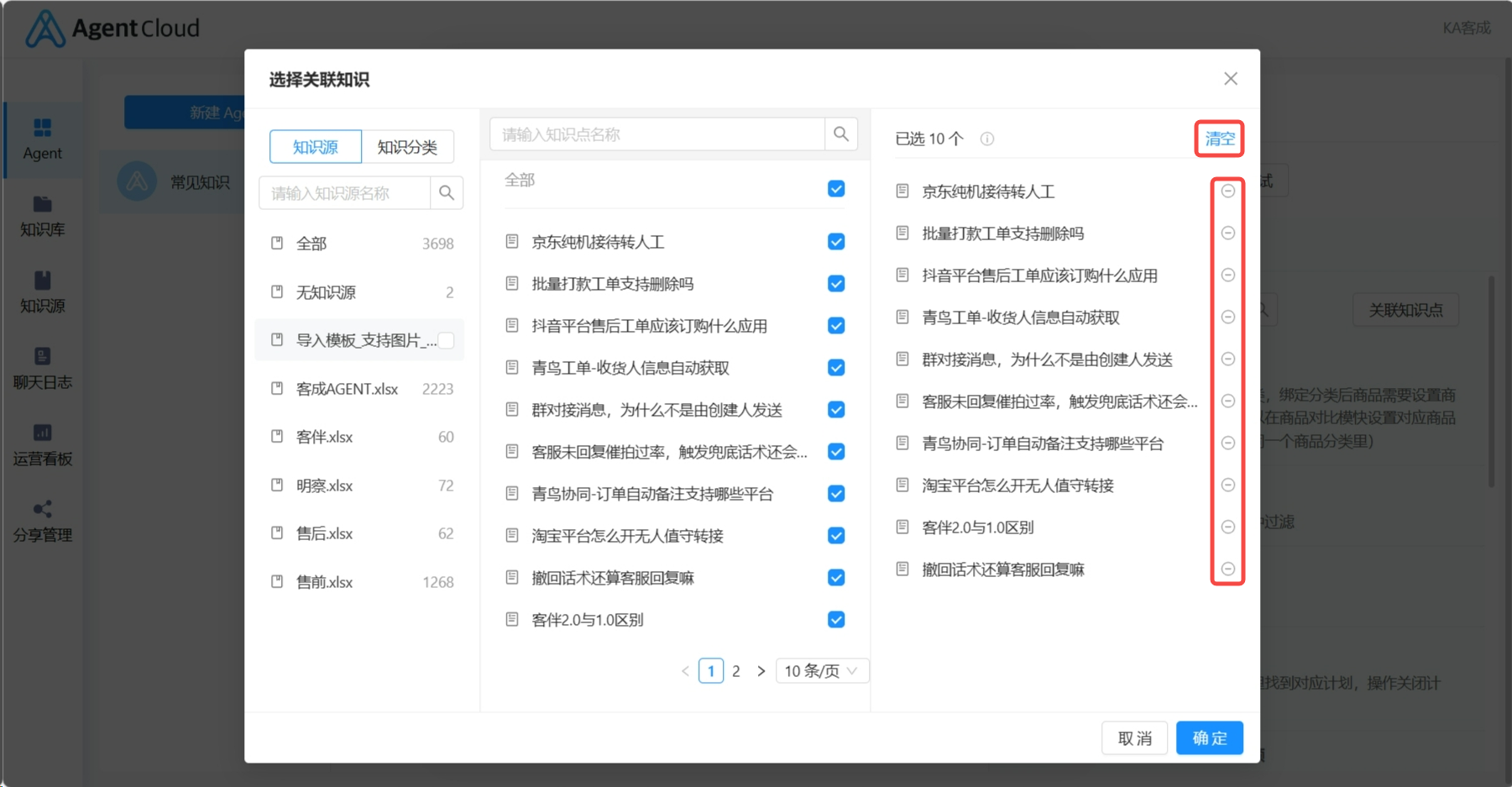This screenshot has width=1512, height=787.
Task: Remove 抖音平台售后工单应该订购什么应用 from selected list
Action: [x=1227, y=275]
